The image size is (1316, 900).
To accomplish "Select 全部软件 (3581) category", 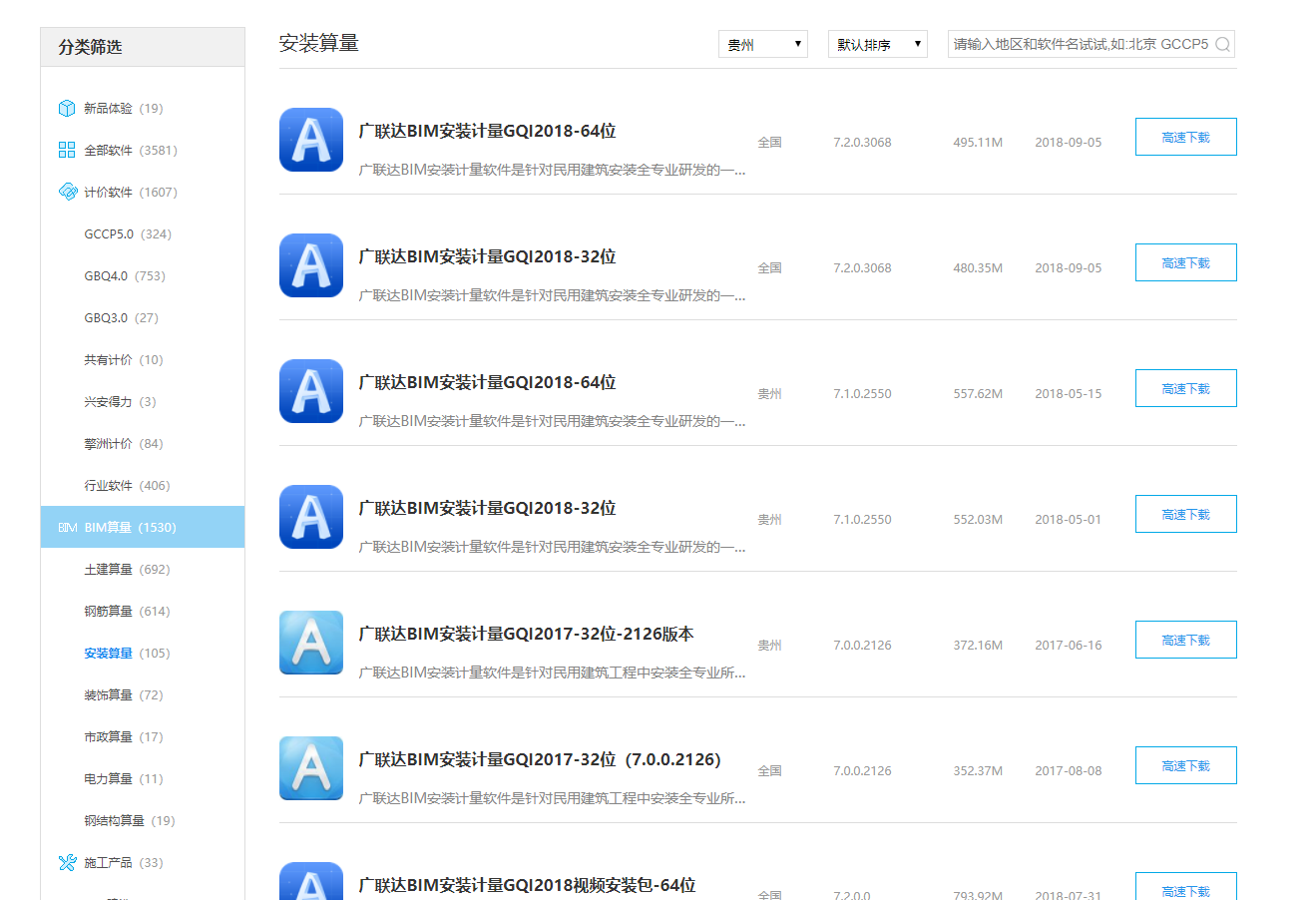I will pyautogui.click(x=131, y=150).
